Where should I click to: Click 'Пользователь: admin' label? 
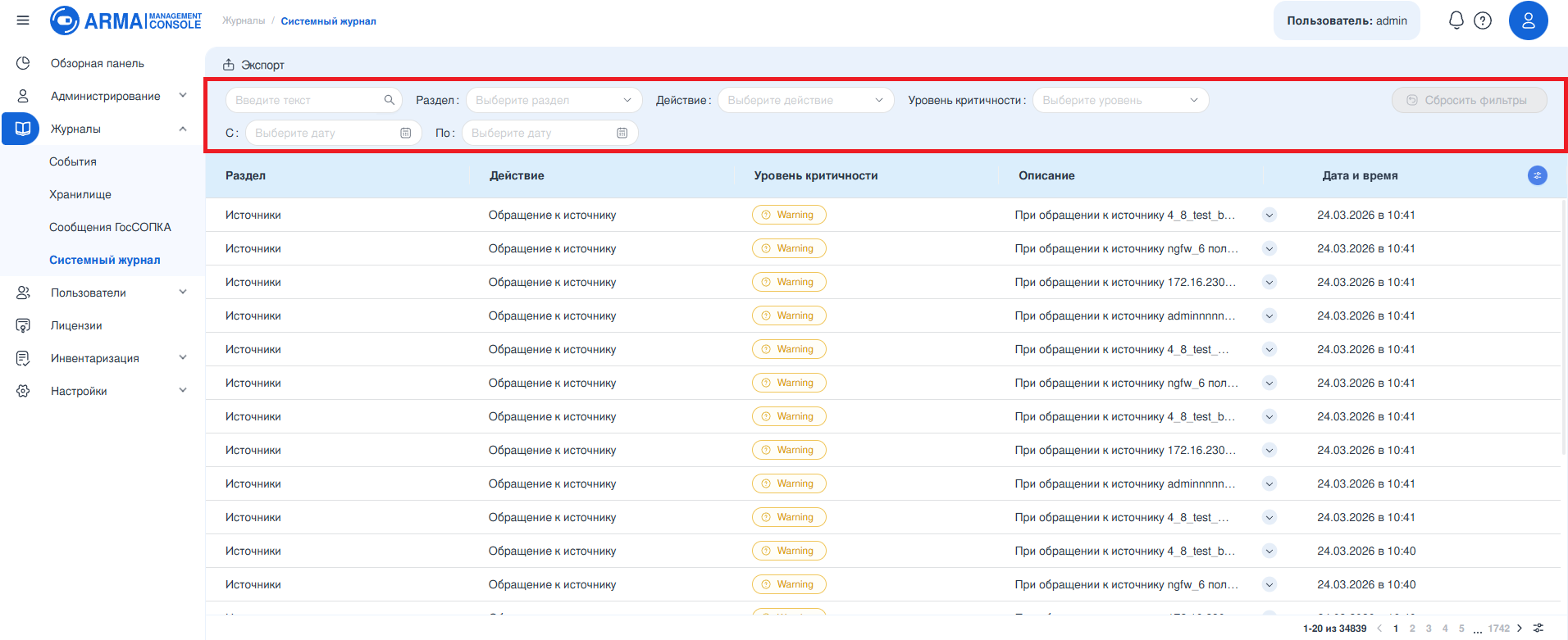point(1347,20)
